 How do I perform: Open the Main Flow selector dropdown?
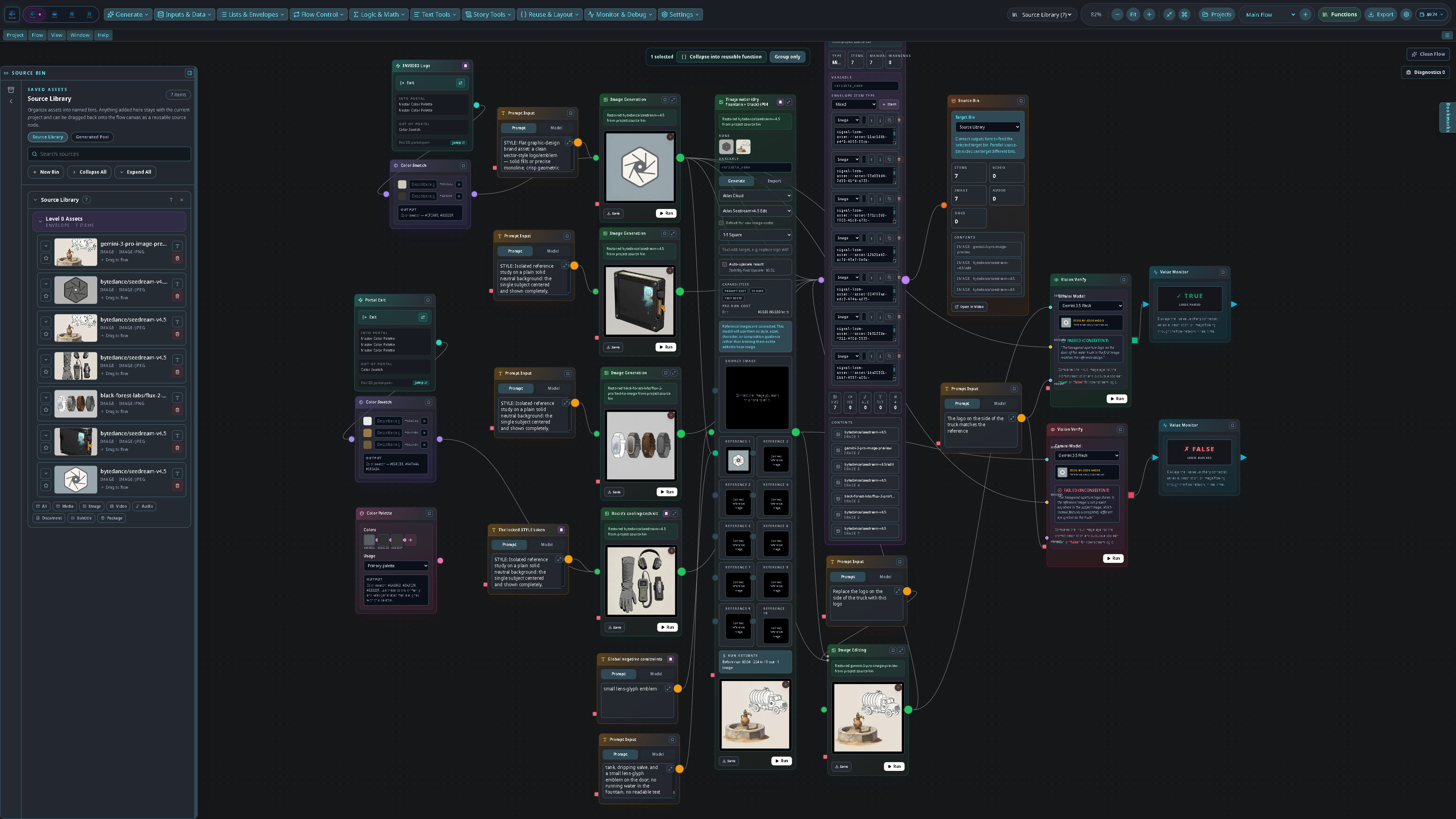1269,15
